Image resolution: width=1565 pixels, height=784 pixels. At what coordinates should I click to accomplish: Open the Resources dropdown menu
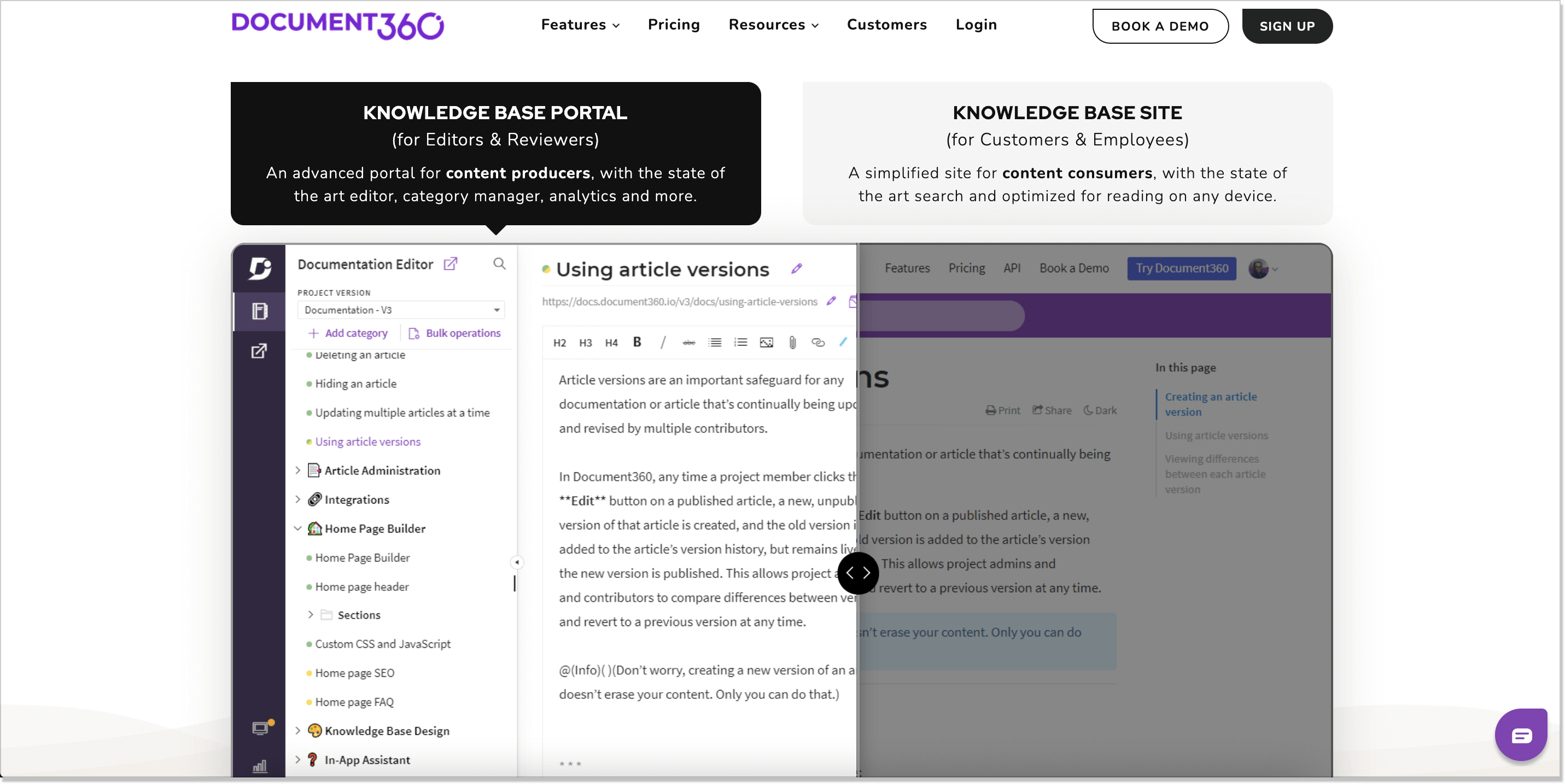[x=773, y=25]
